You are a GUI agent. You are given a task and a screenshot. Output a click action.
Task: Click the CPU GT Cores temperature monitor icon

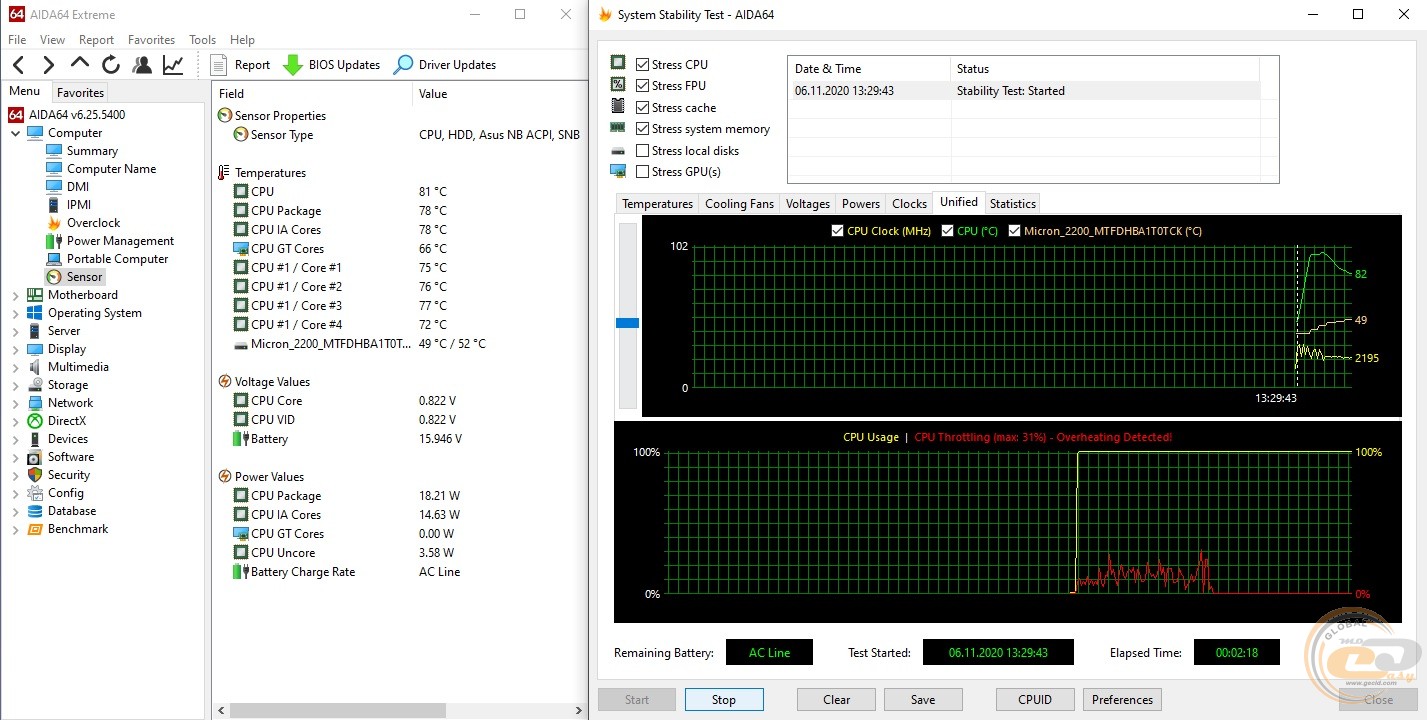click(240, 249)
